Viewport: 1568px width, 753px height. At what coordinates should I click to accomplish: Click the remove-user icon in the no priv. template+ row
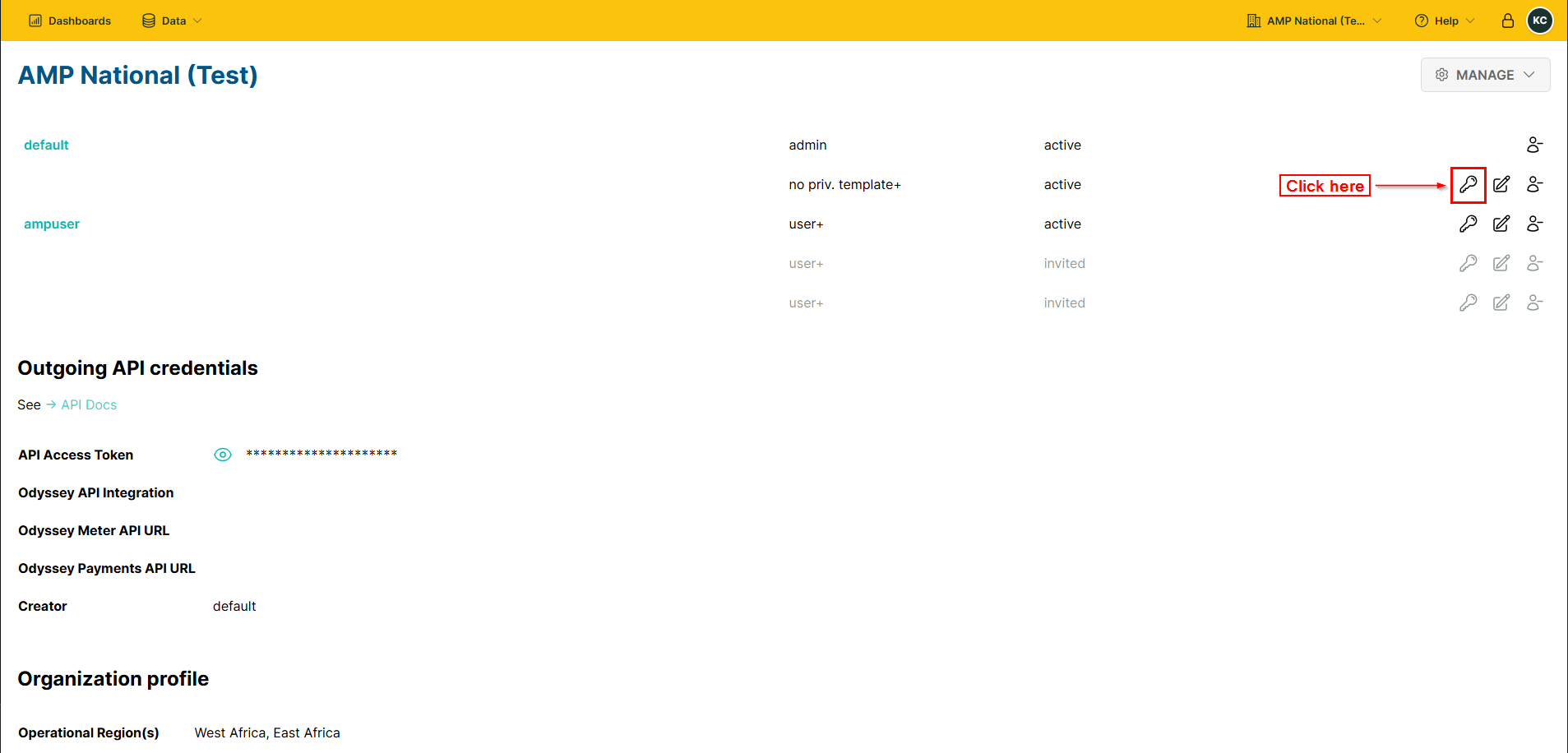1534,184
